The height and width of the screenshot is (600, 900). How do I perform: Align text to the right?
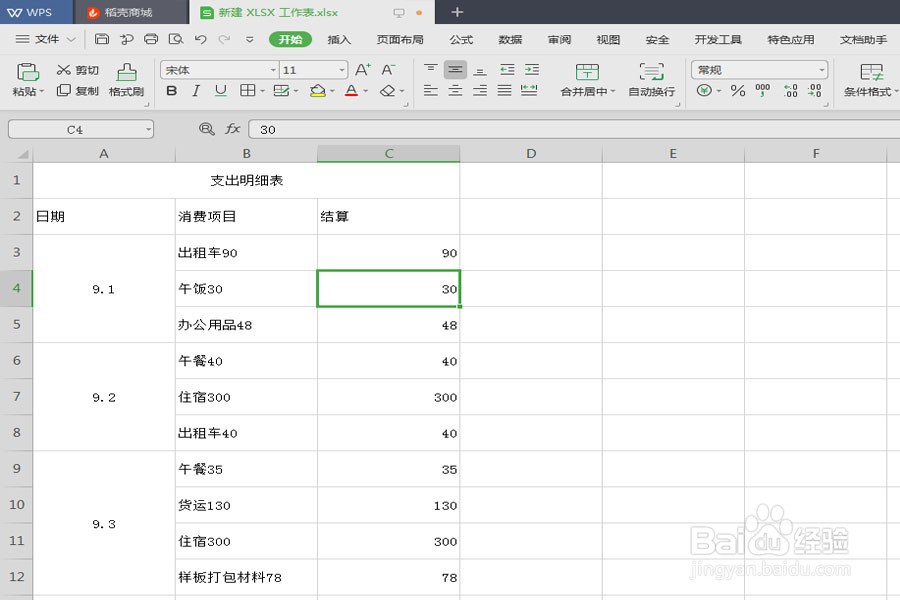[480, 90]
